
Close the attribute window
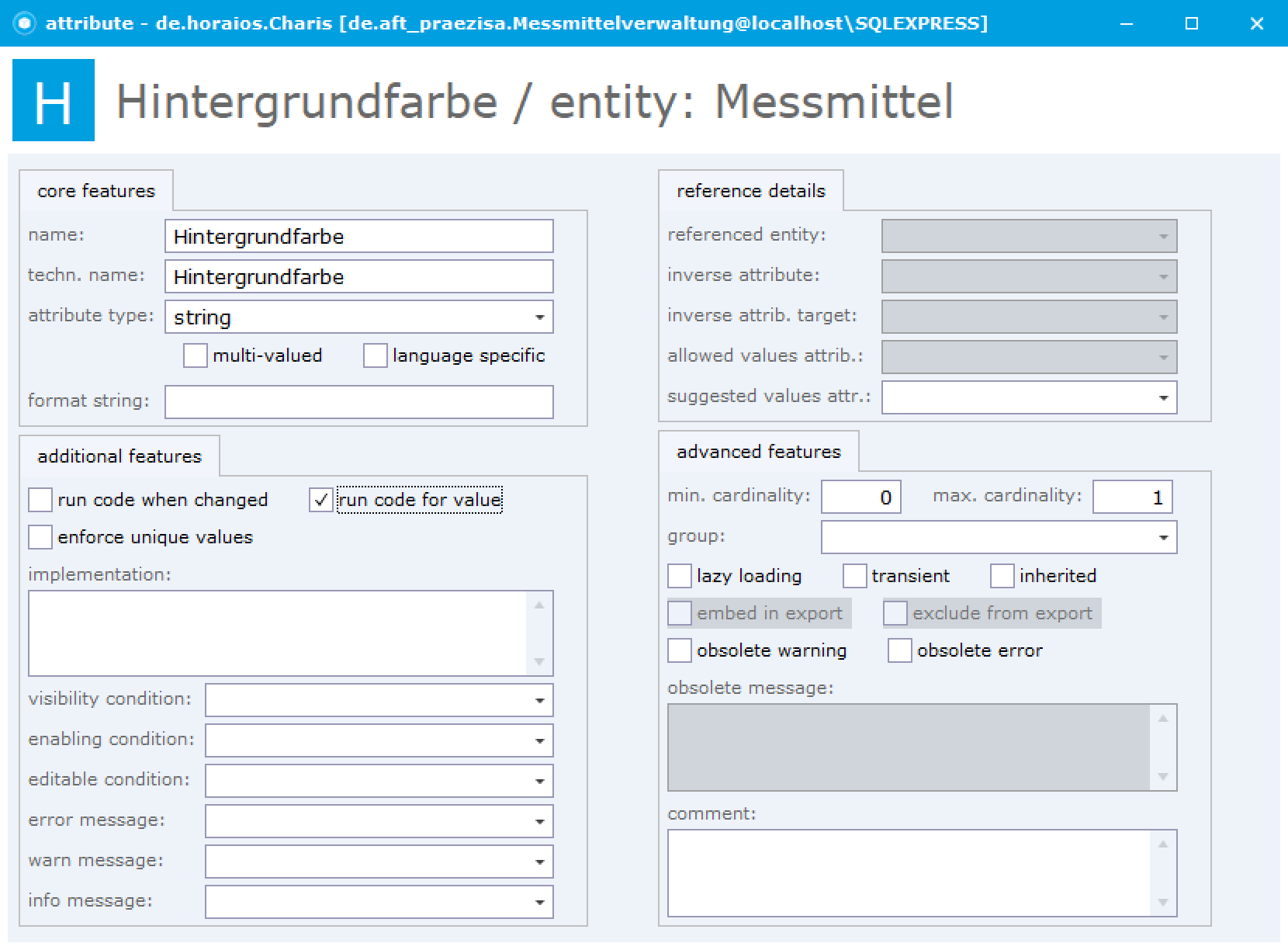click(x=1257, y=23)
